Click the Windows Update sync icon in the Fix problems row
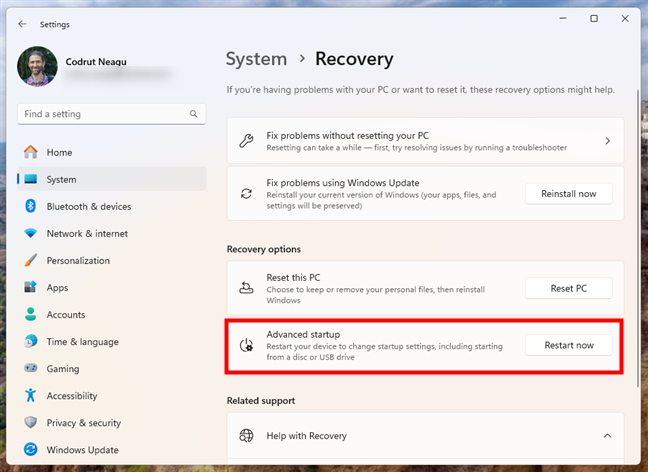648x472 pixels. click(x=246, y=193)
